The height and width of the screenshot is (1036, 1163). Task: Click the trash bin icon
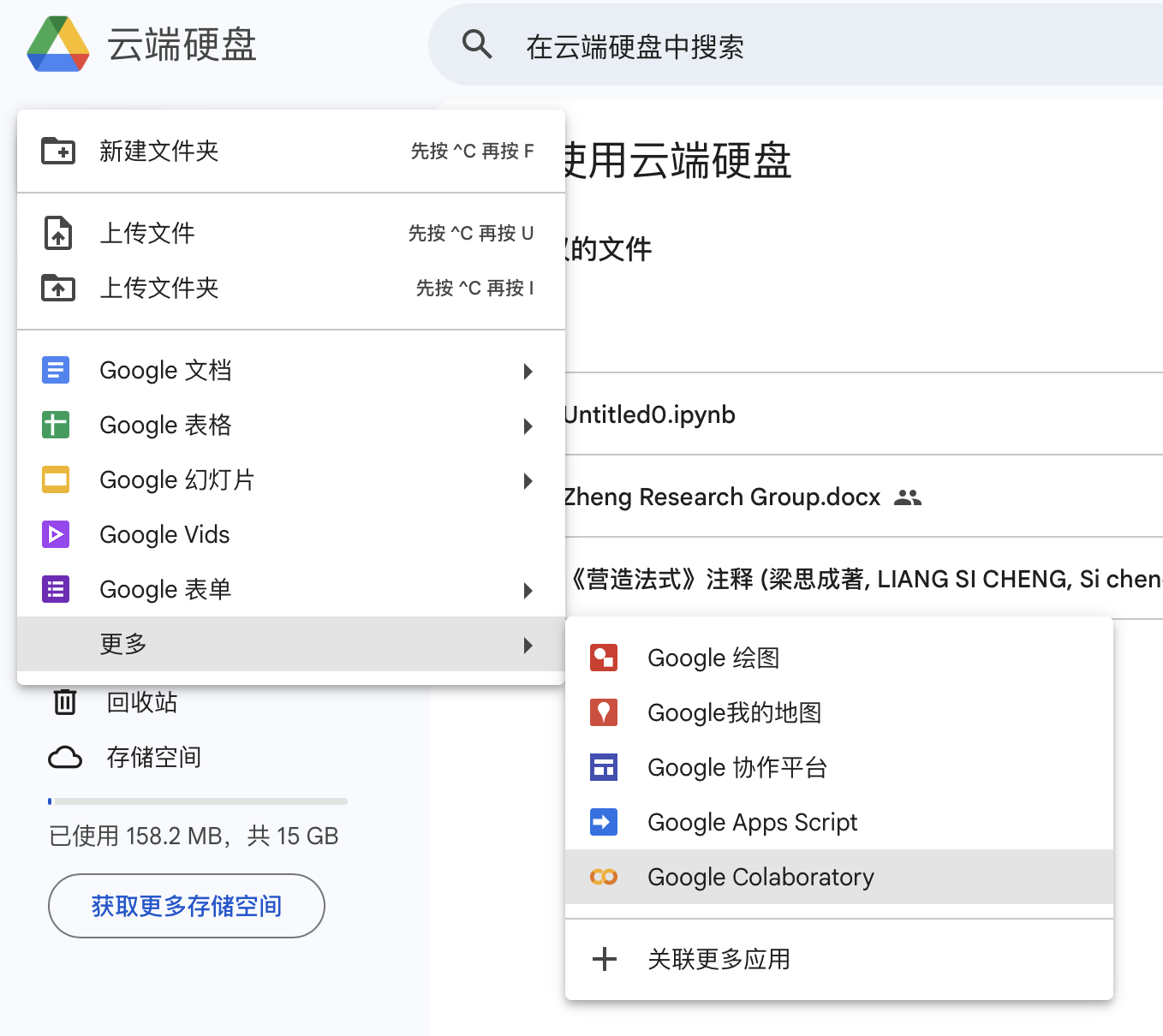[x=65, y=702]
